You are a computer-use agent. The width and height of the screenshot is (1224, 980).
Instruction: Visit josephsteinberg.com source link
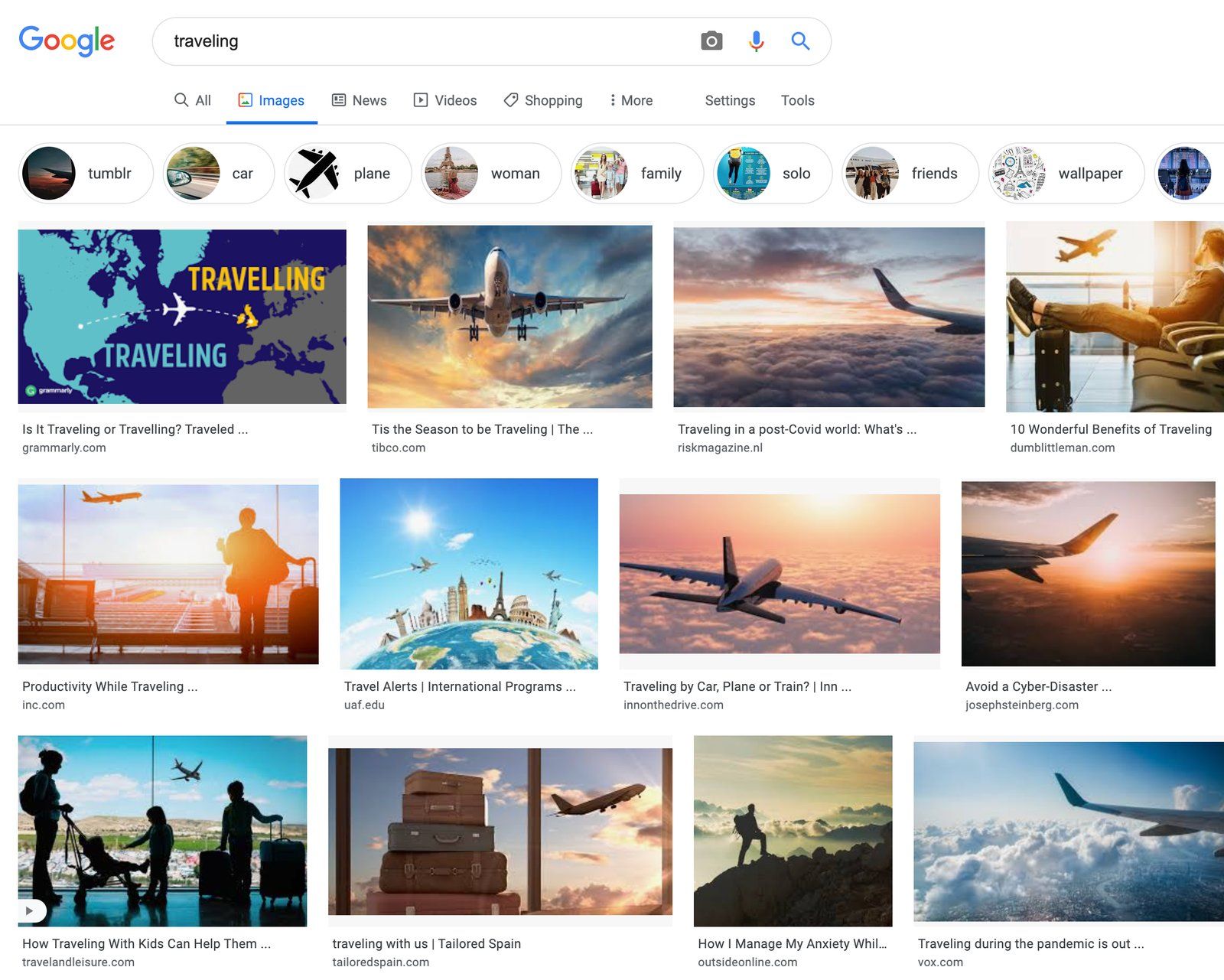coord(1022,705)
